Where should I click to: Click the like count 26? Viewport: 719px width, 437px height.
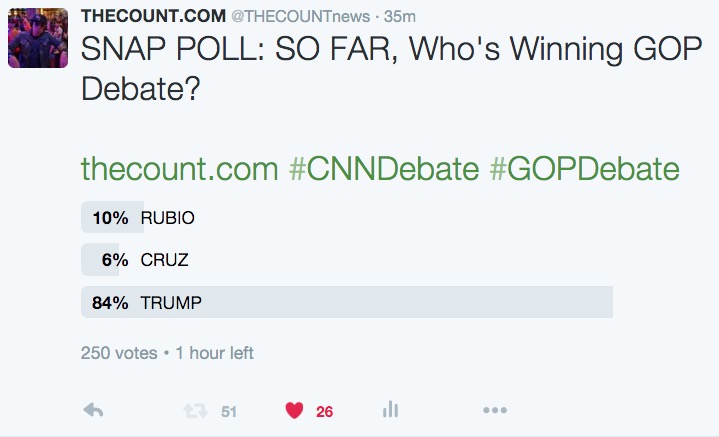click(324, 411)
